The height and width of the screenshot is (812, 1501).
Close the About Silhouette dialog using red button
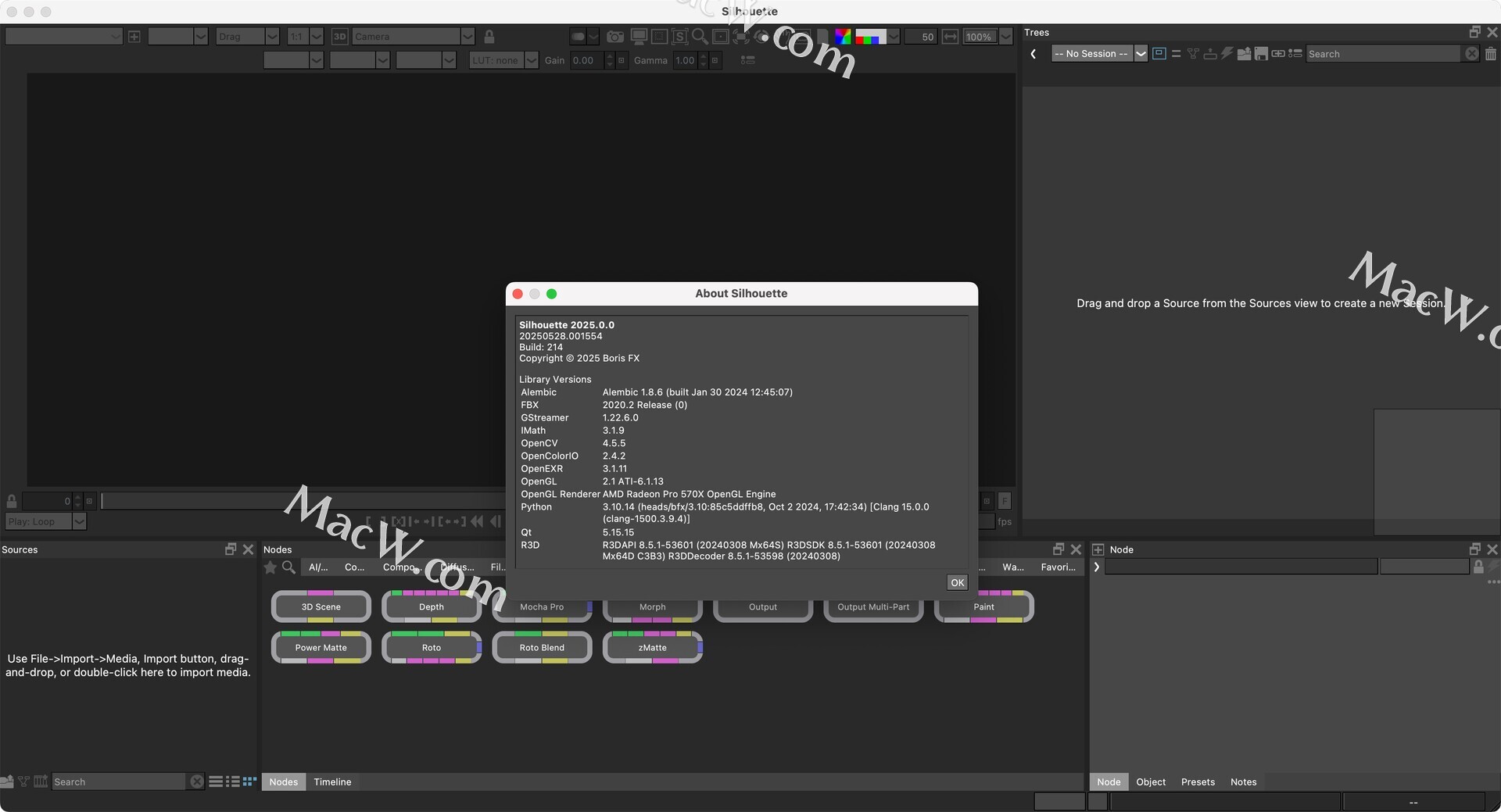[x=518, y=294]
